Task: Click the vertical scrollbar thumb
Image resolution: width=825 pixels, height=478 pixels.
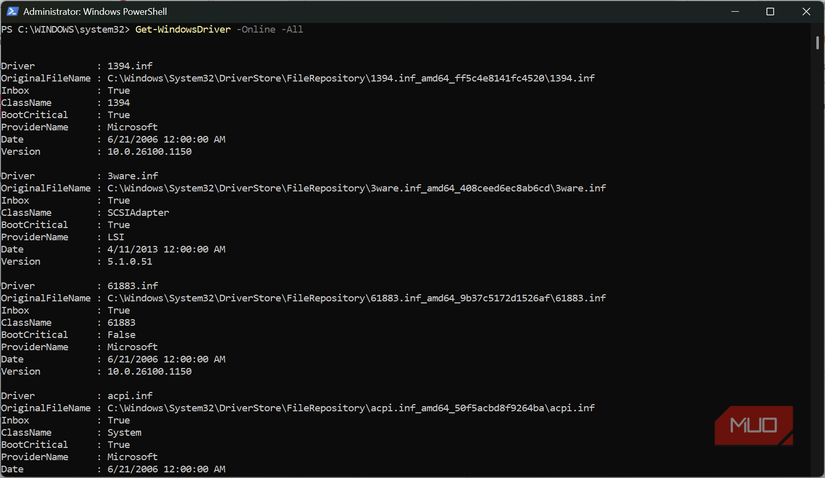Action: coord(817,43)
